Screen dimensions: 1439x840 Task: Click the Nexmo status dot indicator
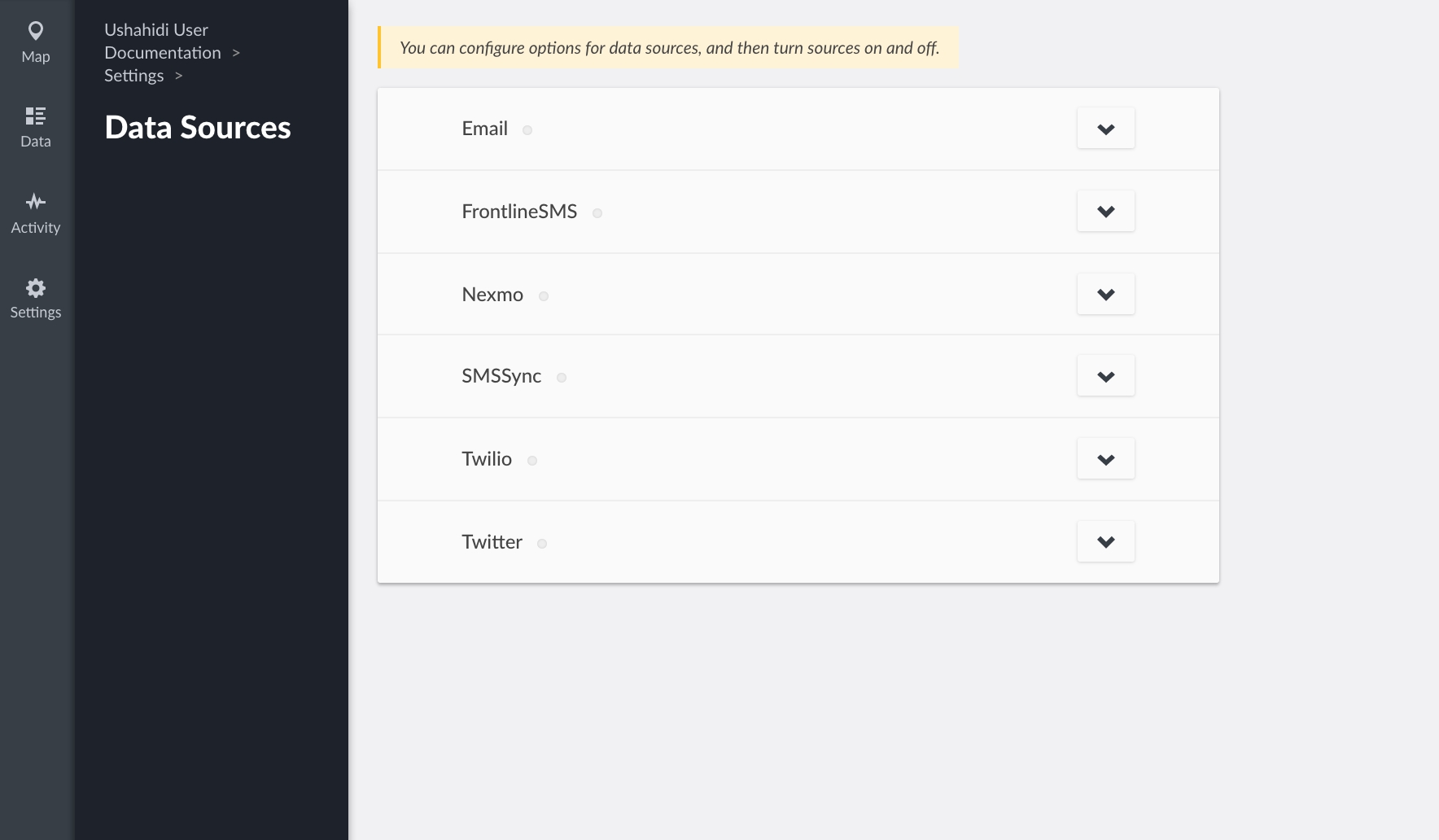pos(544,296)
